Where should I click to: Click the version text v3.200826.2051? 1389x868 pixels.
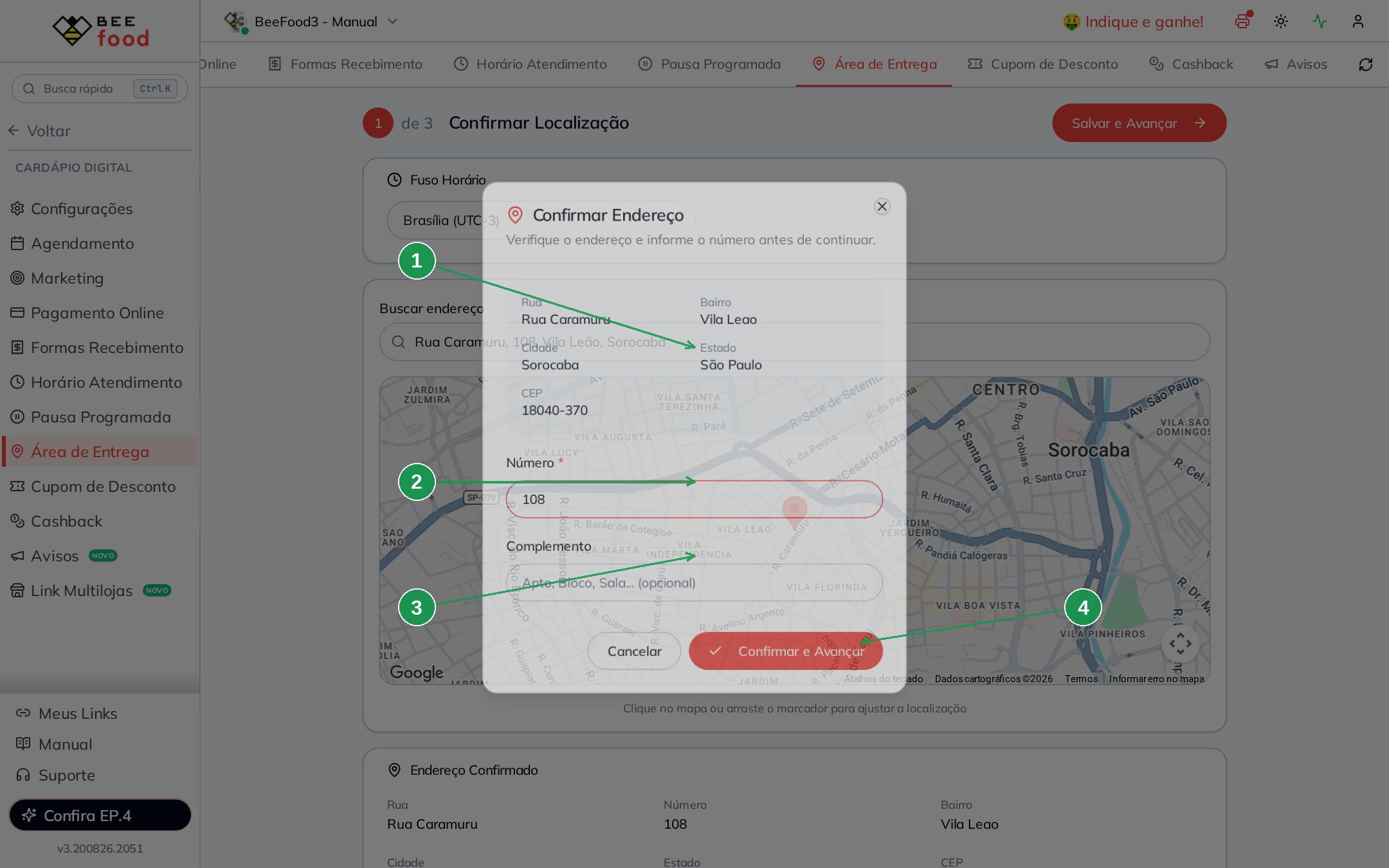click(x=100, y=849)
